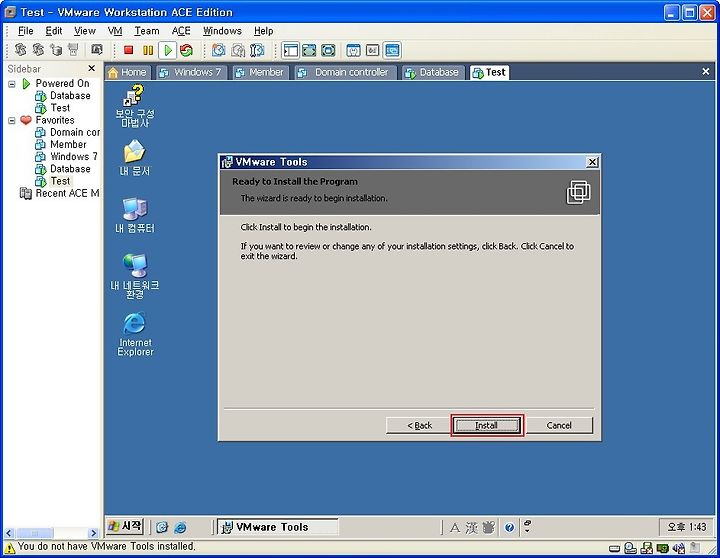Click the fourth grayed toolbar icon
720x558 pixels.
pos(73,49)
